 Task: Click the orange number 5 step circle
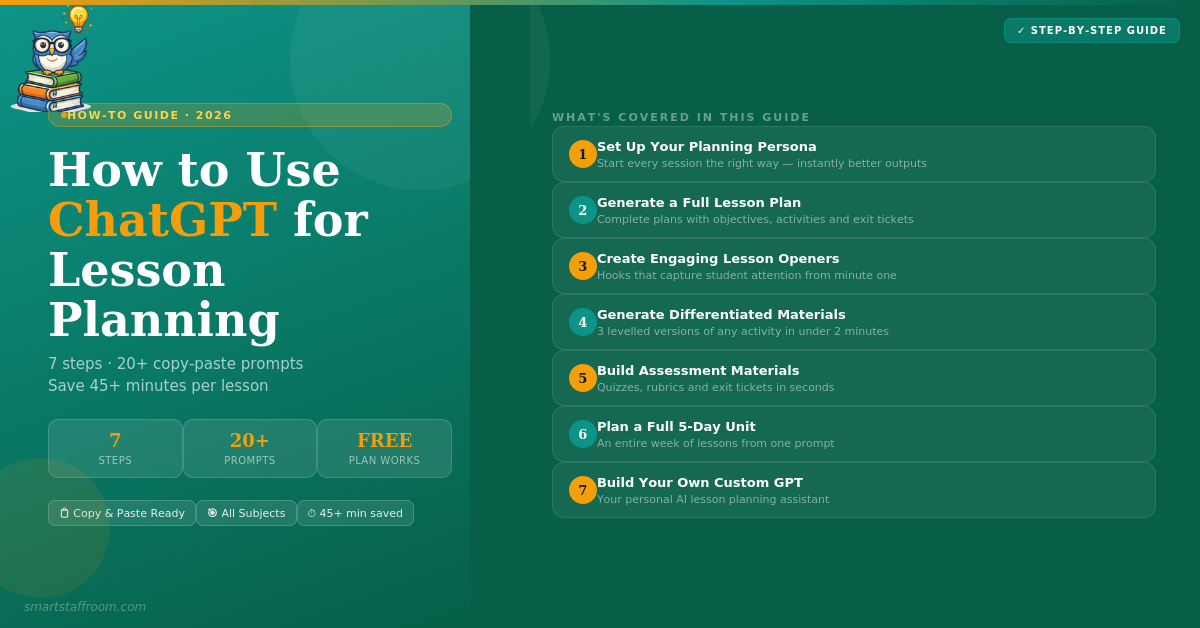(x=583, y=378)
